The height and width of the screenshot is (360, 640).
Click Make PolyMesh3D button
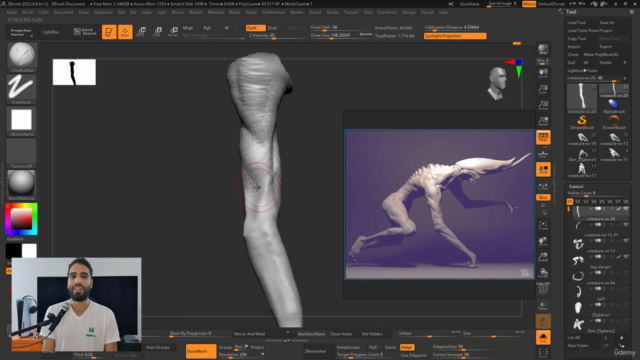tap(600, 55)
